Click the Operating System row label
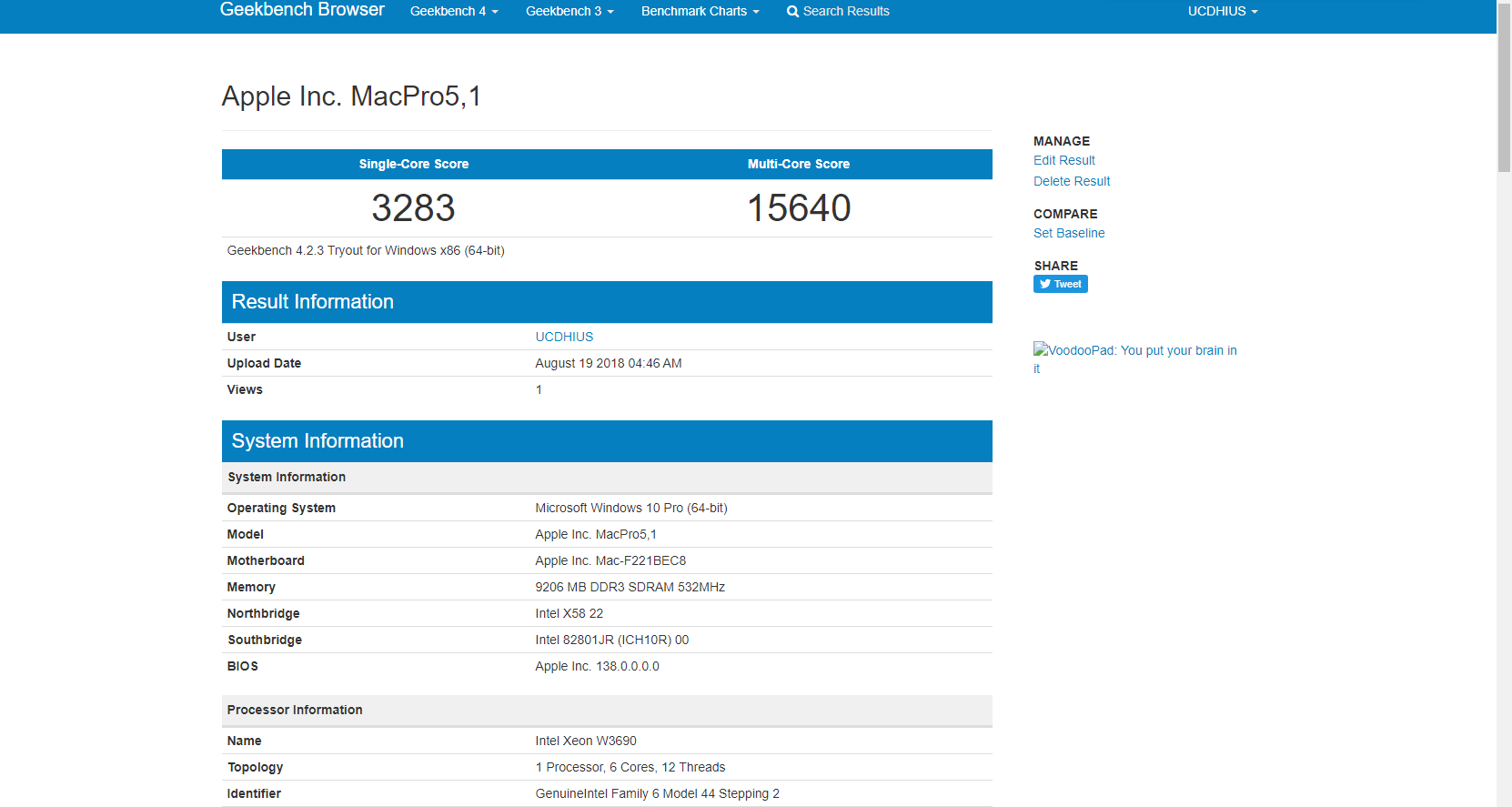Screen dimensions: 1512x807 click(281, 508)
